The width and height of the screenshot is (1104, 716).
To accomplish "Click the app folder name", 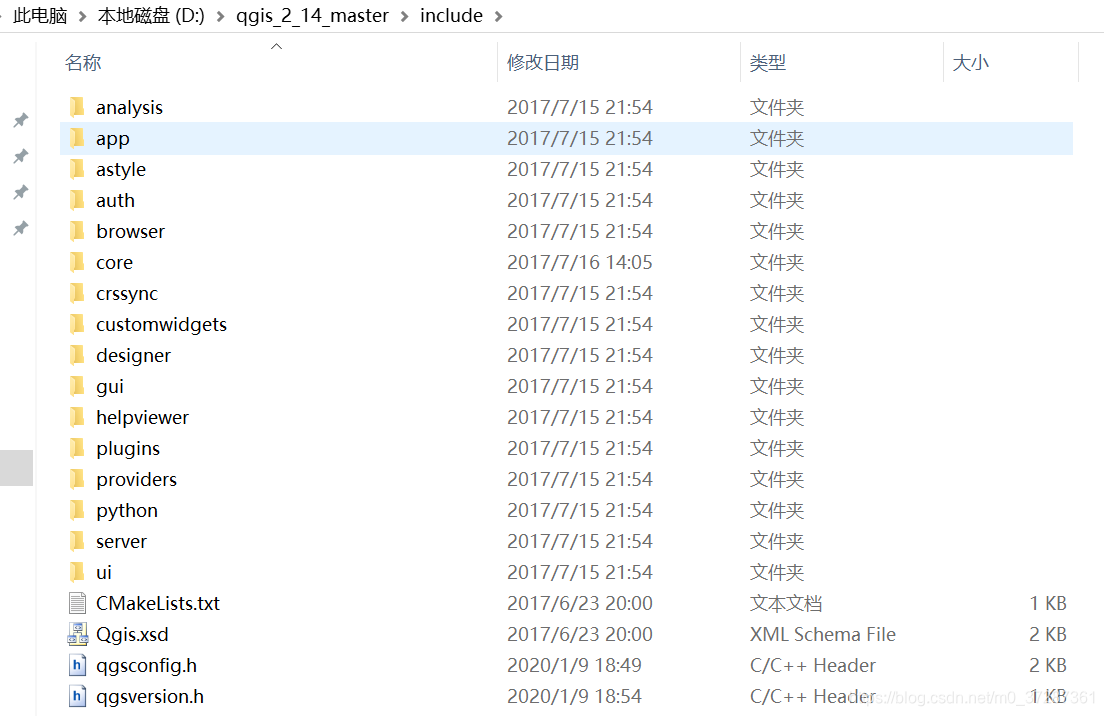I will pos(113,139).
